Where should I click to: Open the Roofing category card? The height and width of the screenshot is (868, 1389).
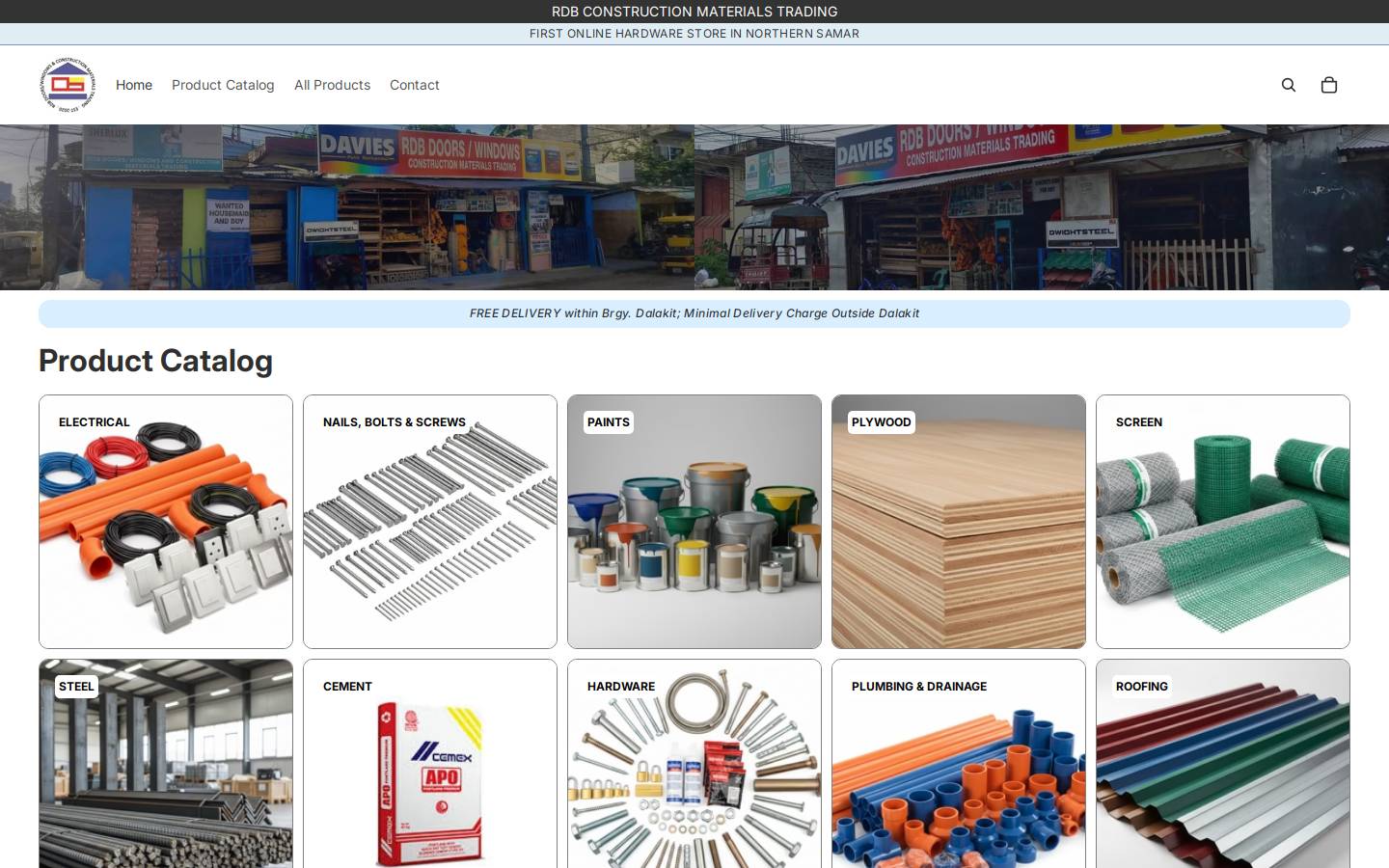(x=1223, y=764)
